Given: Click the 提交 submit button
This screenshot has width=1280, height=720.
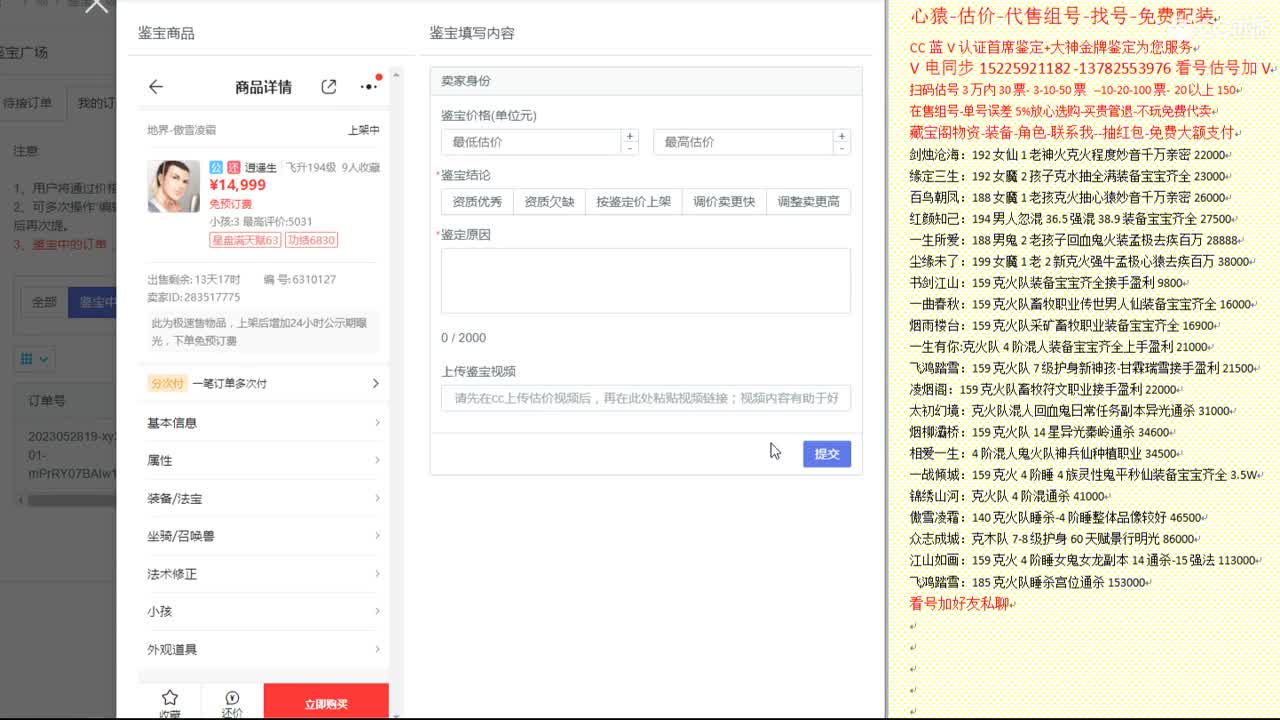Looking at the screenshot, I should [x=826, y=454].
